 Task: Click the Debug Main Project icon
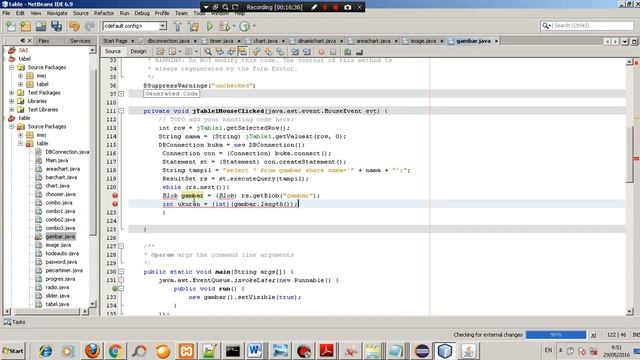224,27
